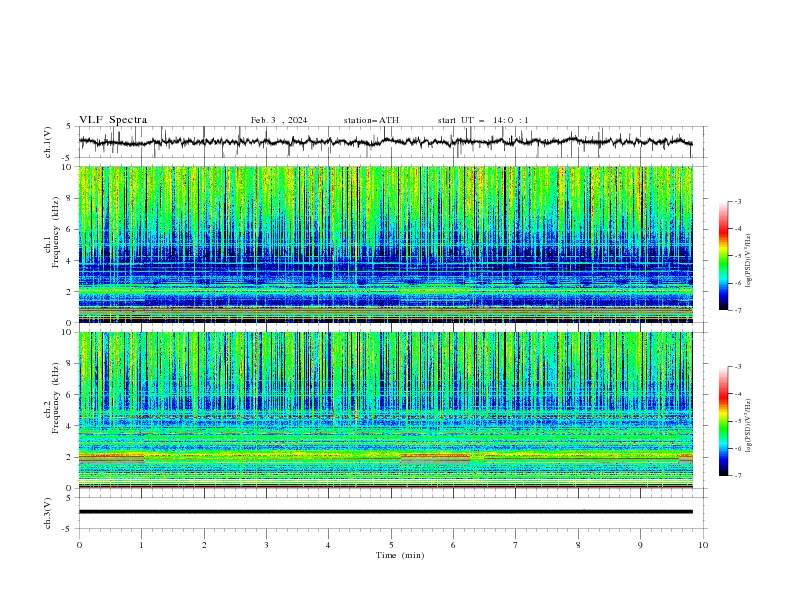This screenshot has width=792, height=612.
Task: Click the ch.3(V) axis label
Action: (48, 513)
